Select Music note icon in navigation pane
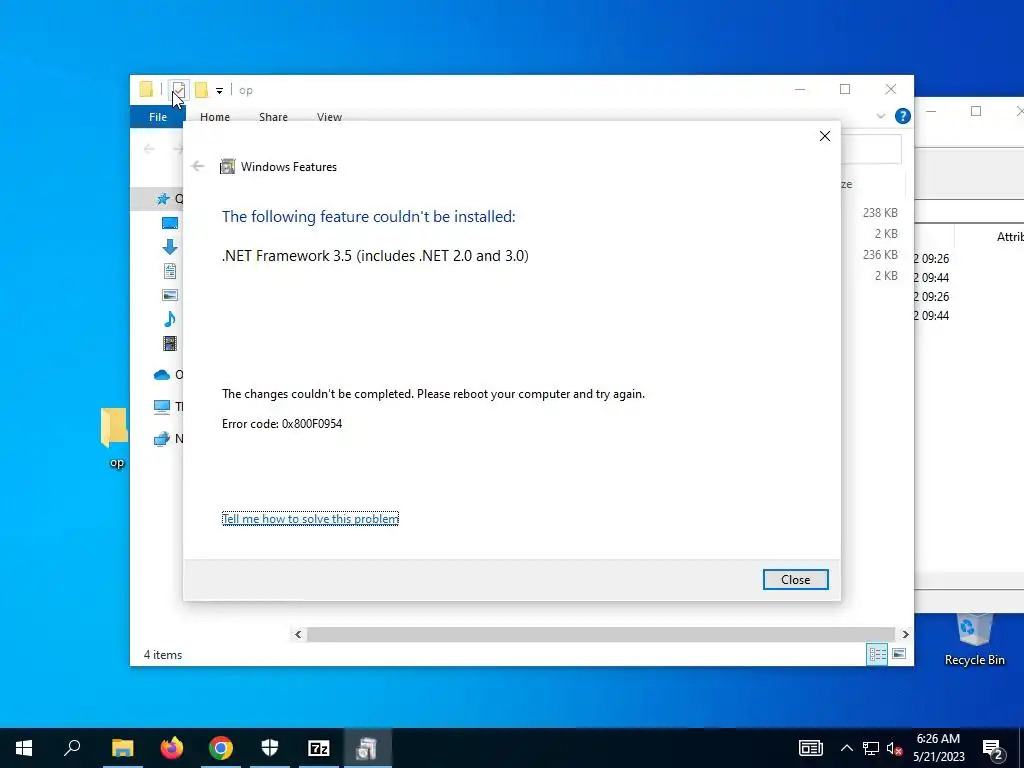Screen dimensions: 1024x768 [x=170, y=319]
